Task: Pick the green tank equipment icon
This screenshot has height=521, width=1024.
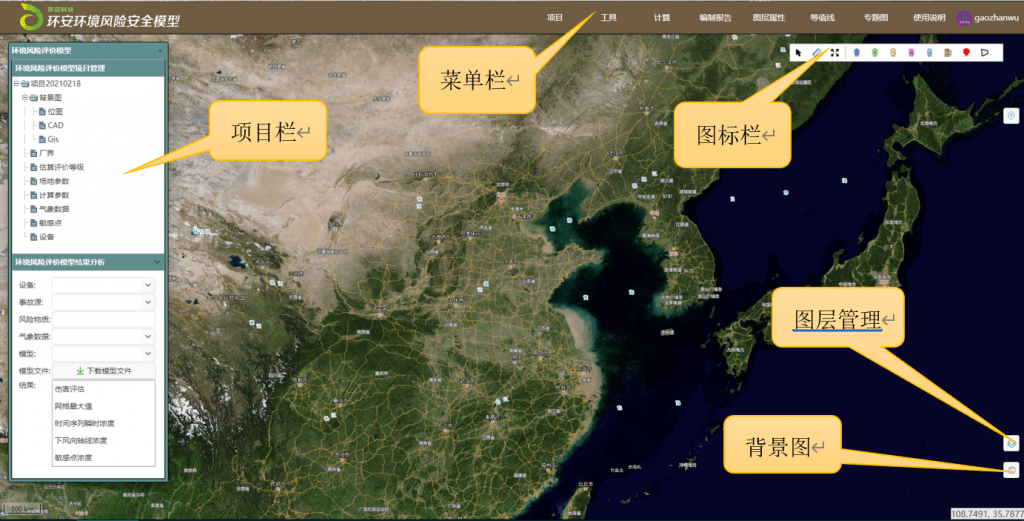Action: coord(875,52)
